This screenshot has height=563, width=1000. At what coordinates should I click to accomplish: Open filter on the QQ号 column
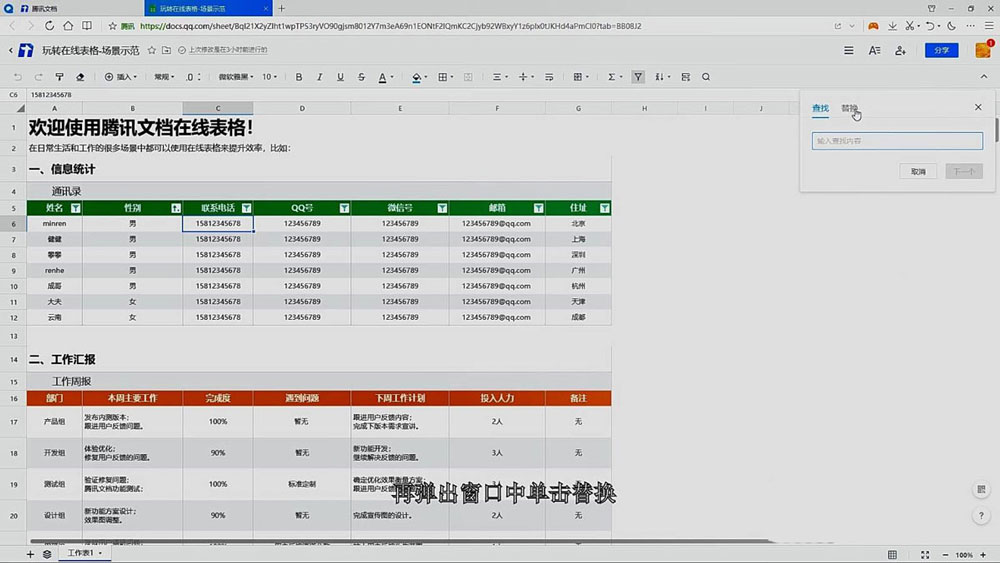point(344,208)
